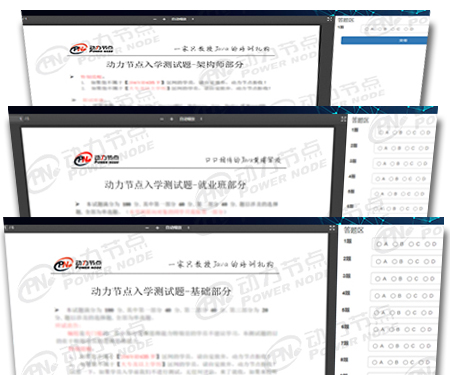The height and width of the screenshot is (375, 450).
Task: Click the 动力节点入学测试题-就业班部分 document title
Action: 175,185
